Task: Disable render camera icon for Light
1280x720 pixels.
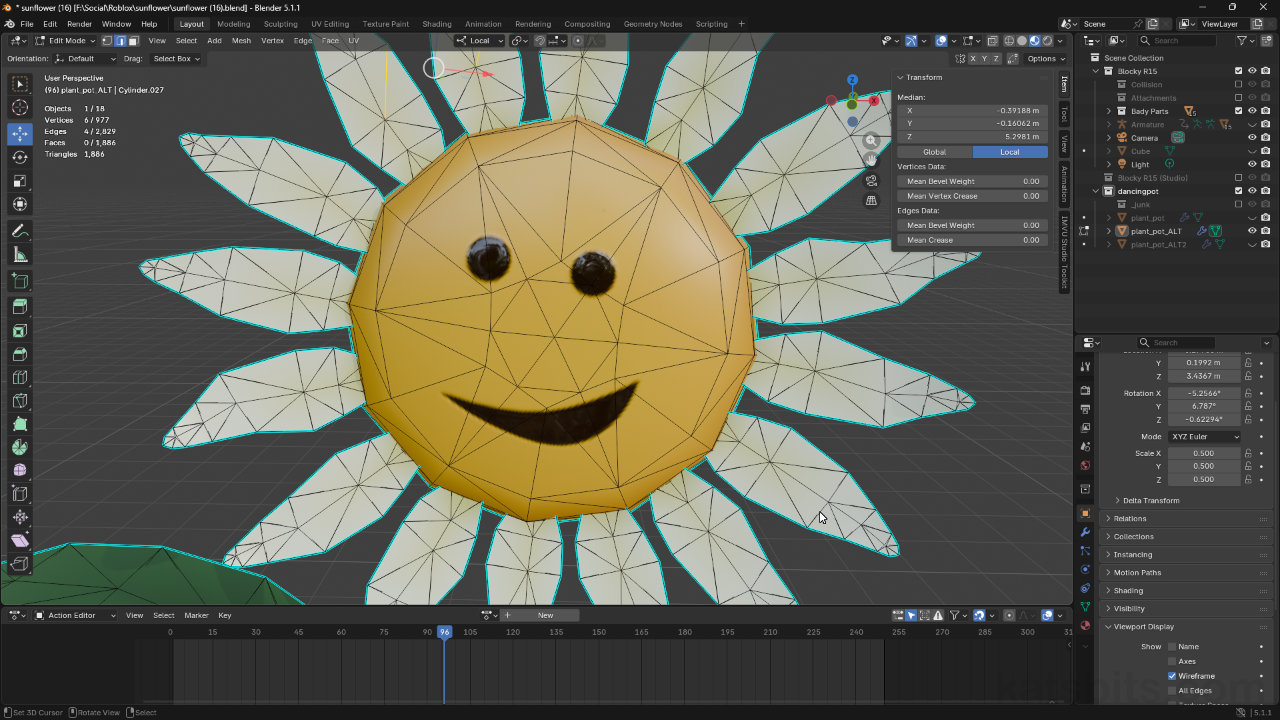Action: (1266, 164)
